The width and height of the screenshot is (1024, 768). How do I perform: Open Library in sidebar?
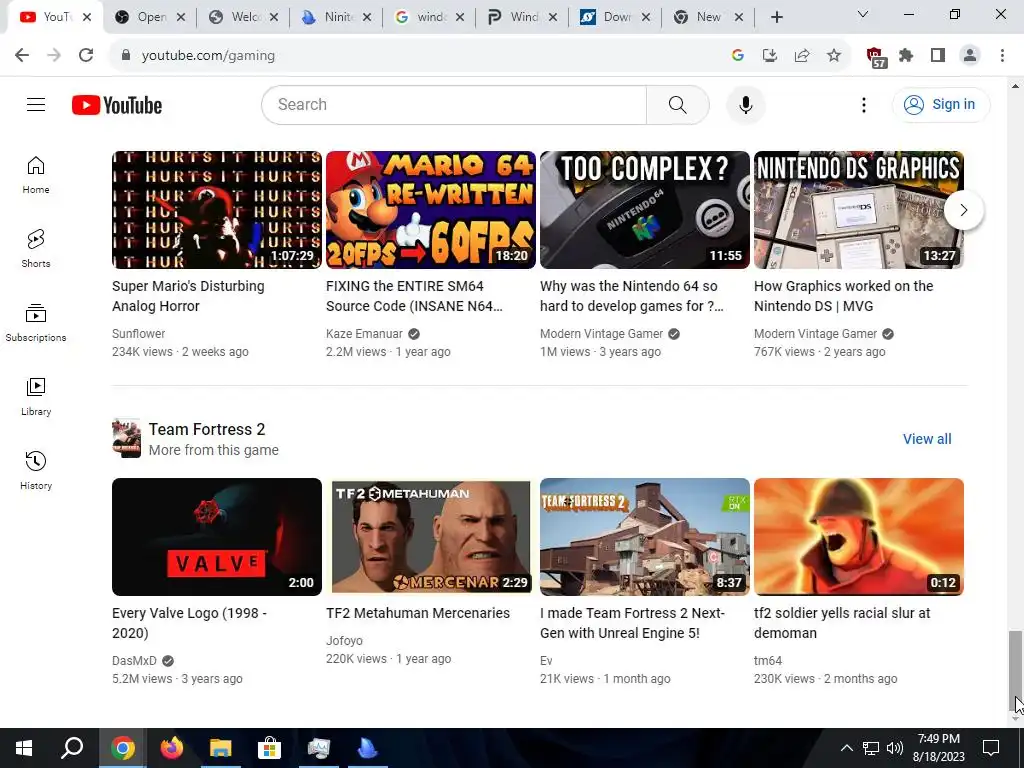click(x=36, y=396)
